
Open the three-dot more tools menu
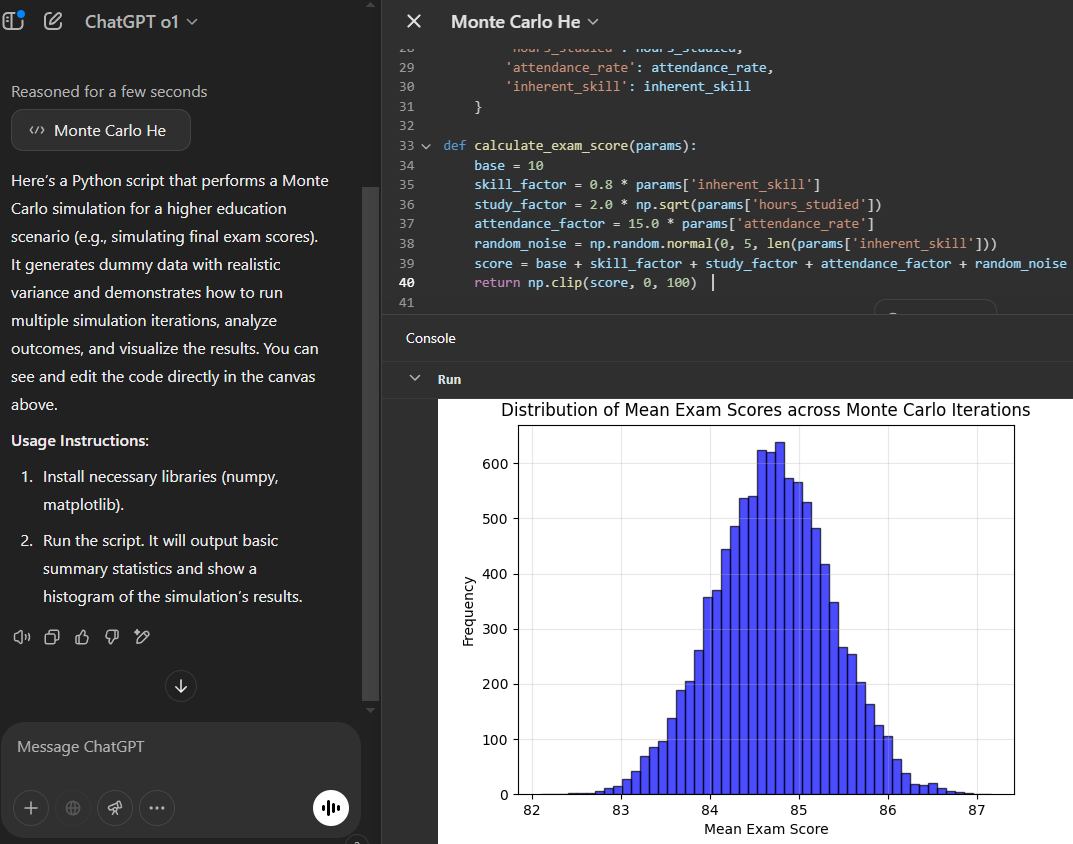157,808
